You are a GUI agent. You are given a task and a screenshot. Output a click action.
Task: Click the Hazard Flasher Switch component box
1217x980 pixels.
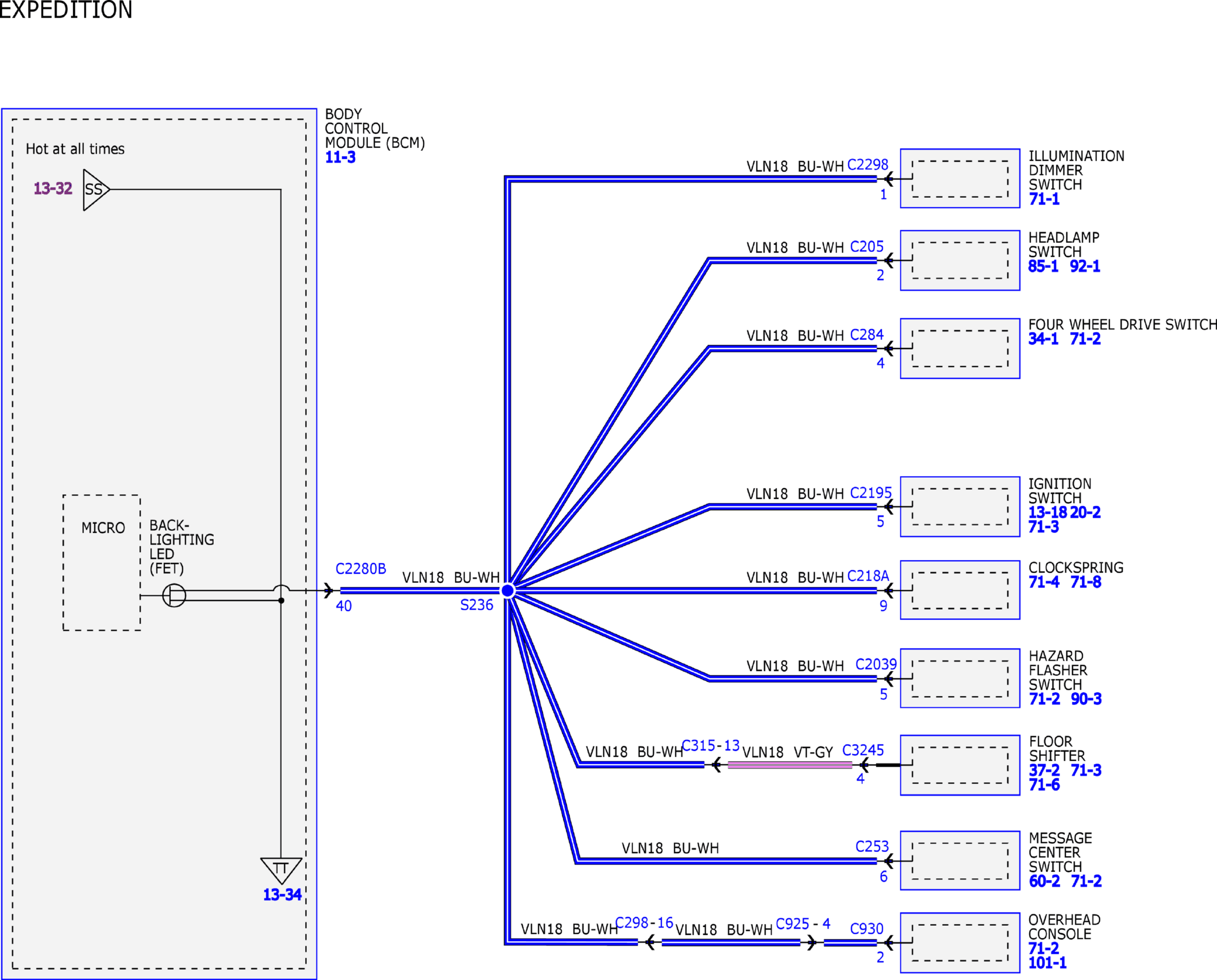coord(960,678)
